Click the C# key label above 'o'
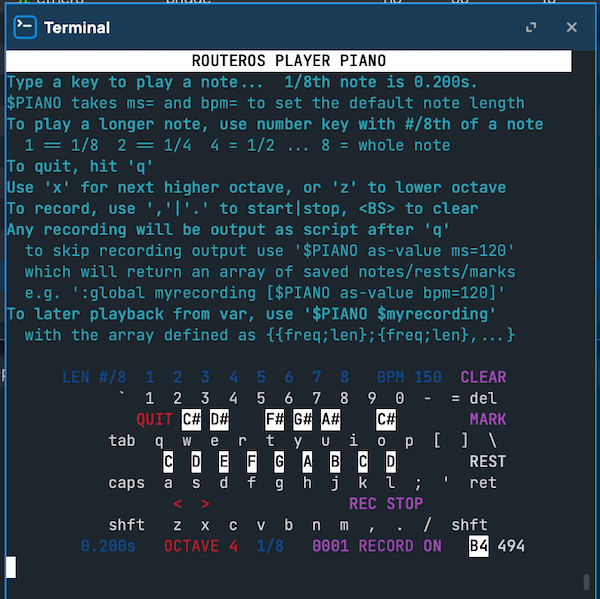 (x=386, y=419)
